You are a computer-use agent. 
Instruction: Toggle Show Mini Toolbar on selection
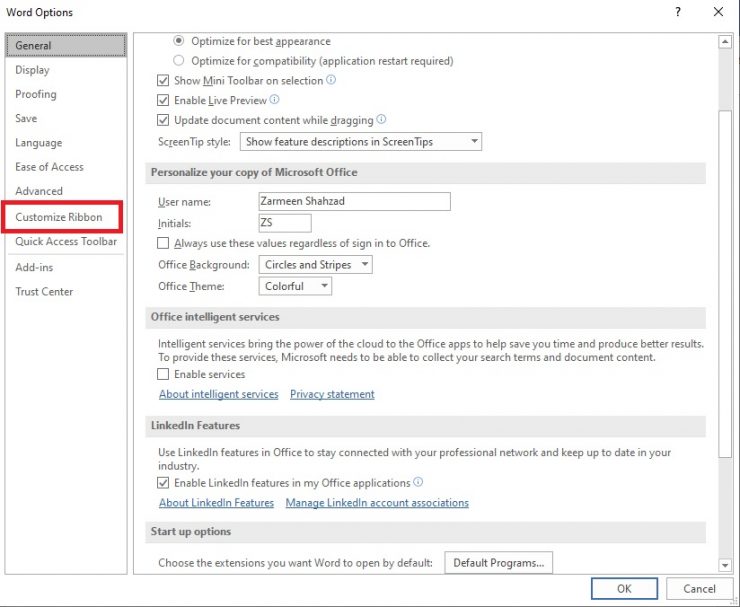[x=163, y=81]
